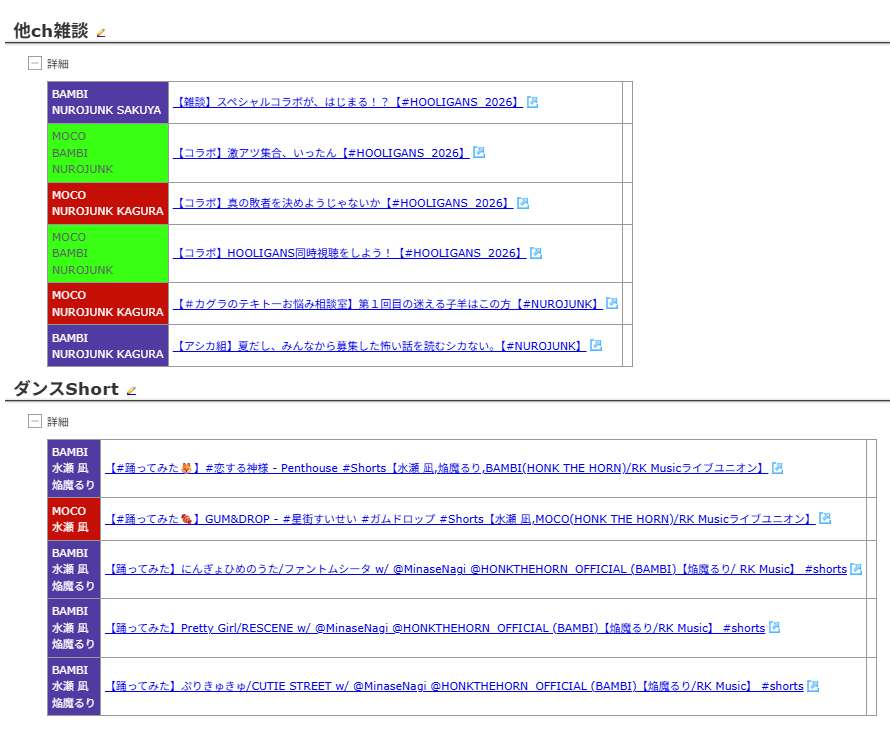Open Pretty Girl/RESCENE dance link
The width and height of the screenshot is (890, 729).
(x=435, y=628)
